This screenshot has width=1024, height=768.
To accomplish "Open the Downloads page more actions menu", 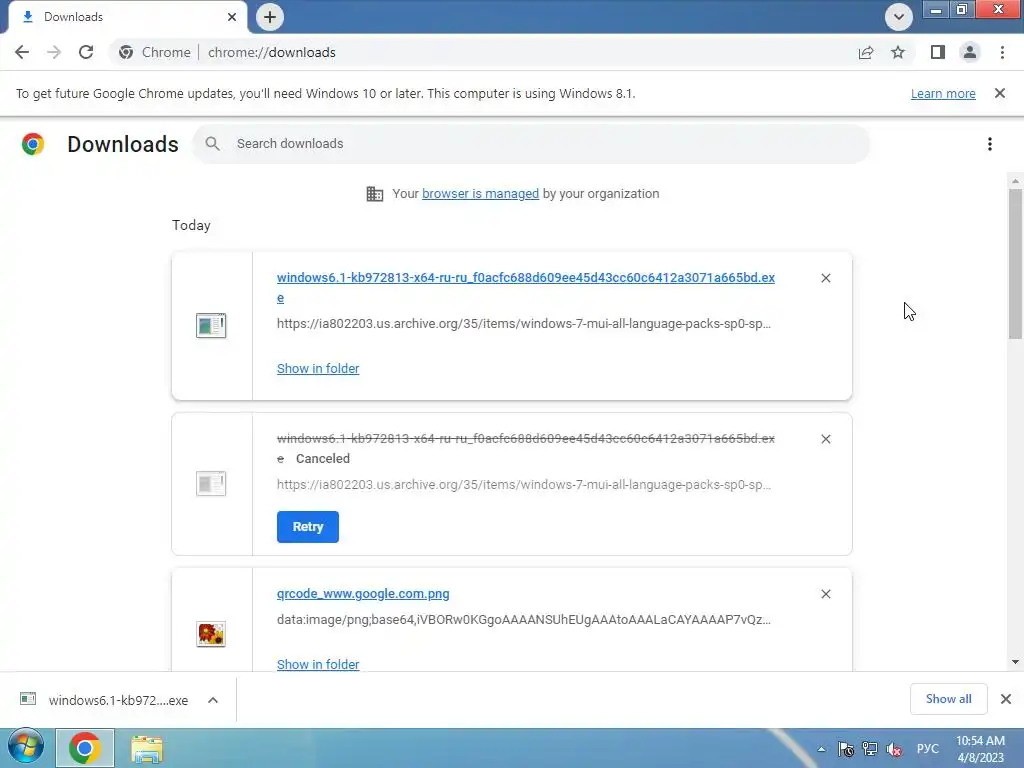I will (x=990, y=144).
